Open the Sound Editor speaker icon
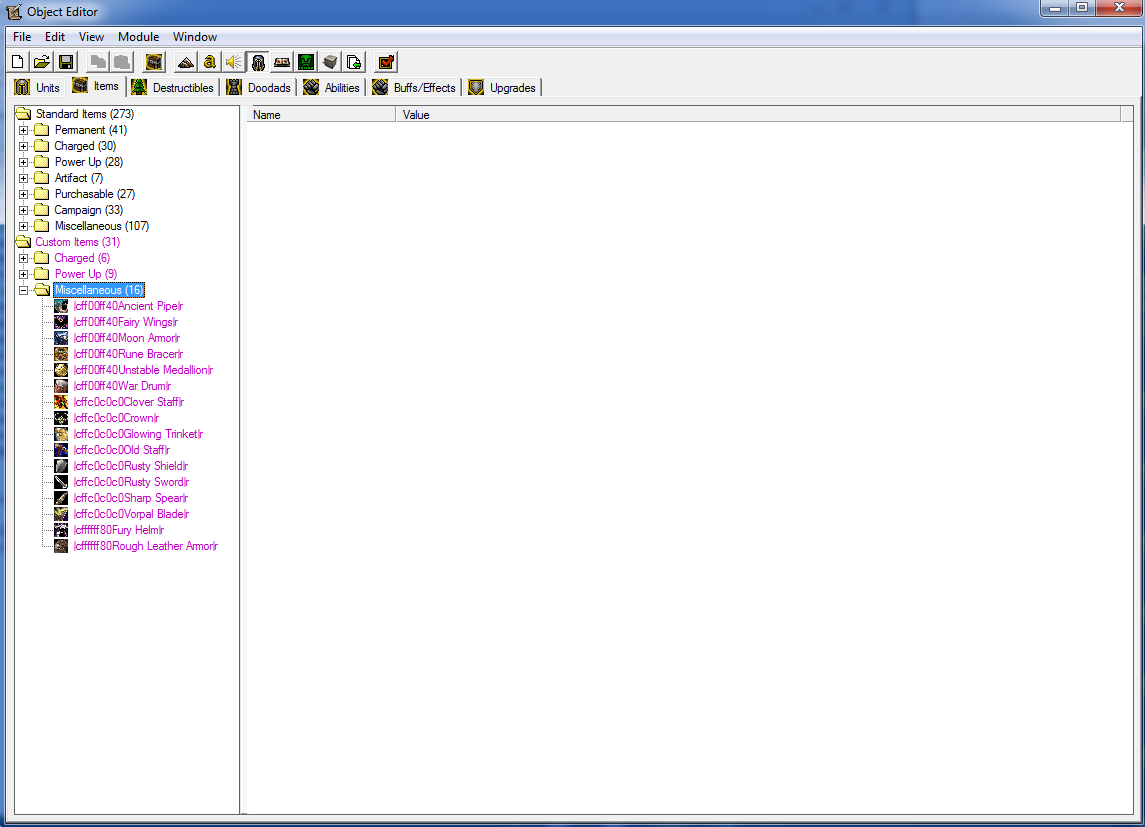1145x827 pixels. point(234,62)
